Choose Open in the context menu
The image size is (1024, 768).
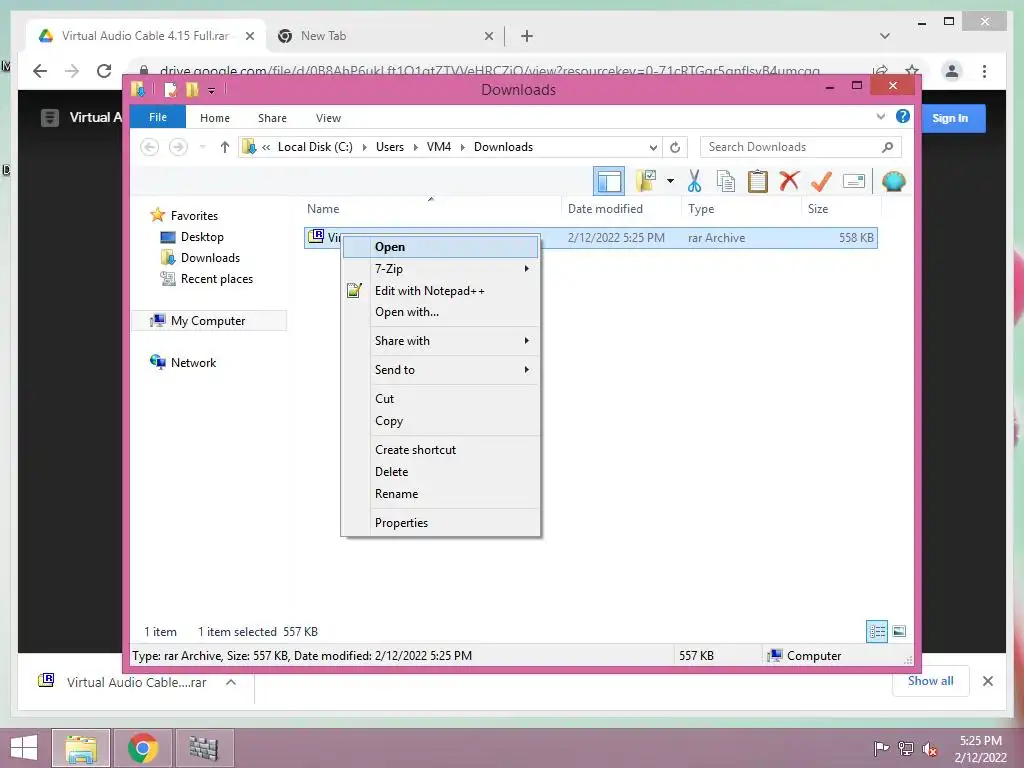(x=441, y=247)
